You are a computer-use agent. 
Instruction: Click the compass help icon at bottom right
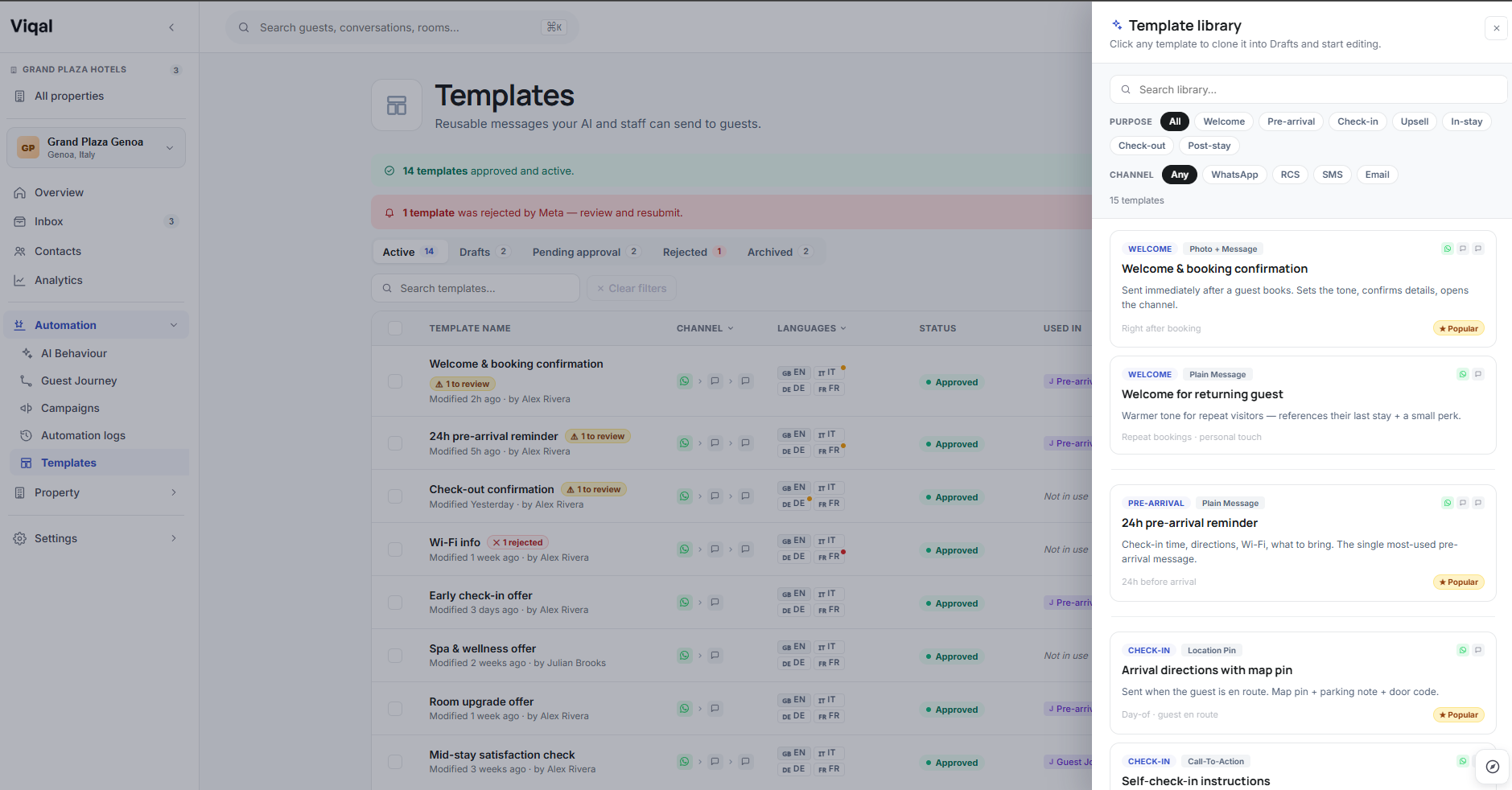pyautogui.click(x=1493, y=767)
